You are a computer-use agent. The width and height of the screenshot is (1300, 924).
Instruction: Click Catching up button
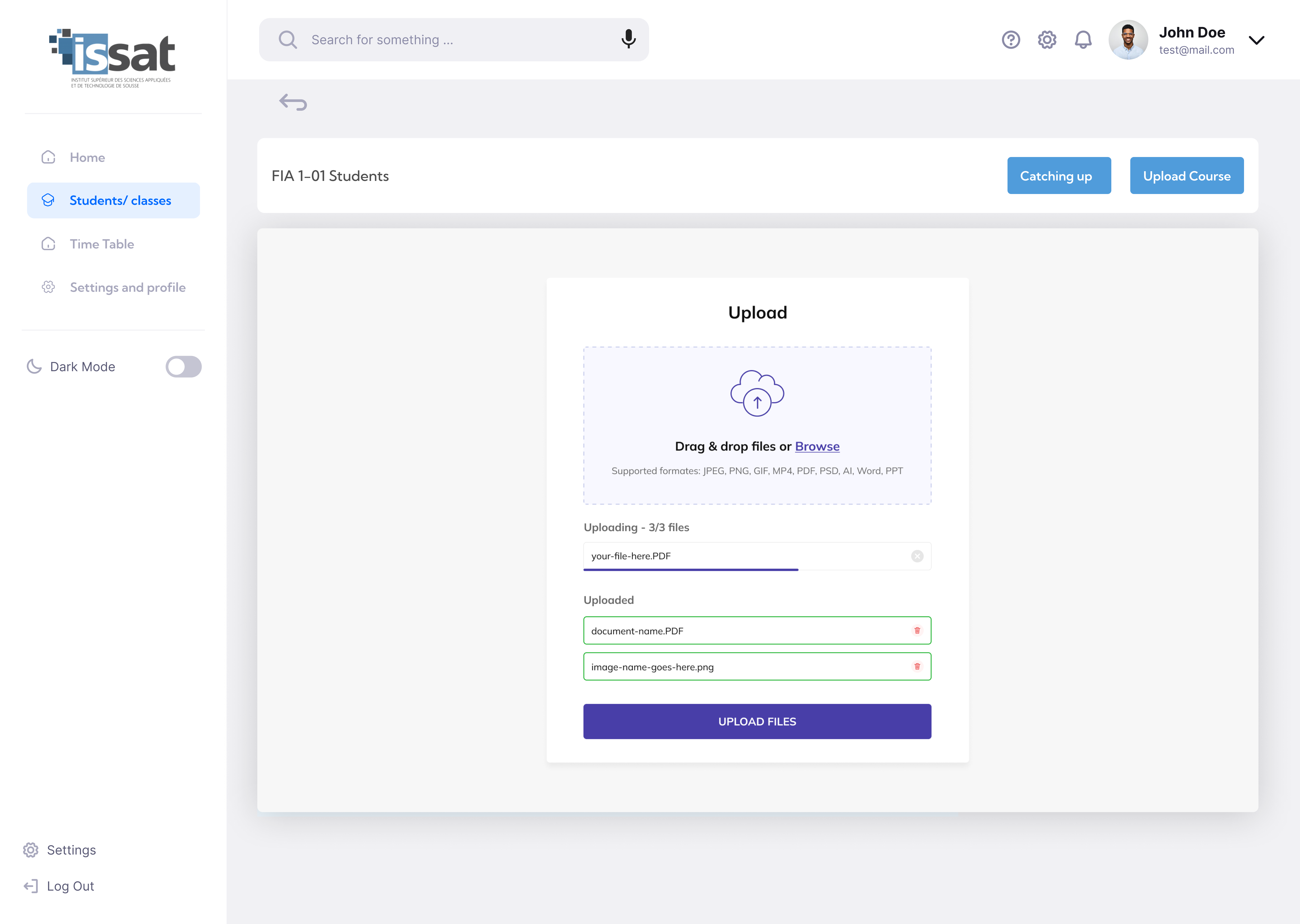pyautogui.click(x=1059, y=176)
